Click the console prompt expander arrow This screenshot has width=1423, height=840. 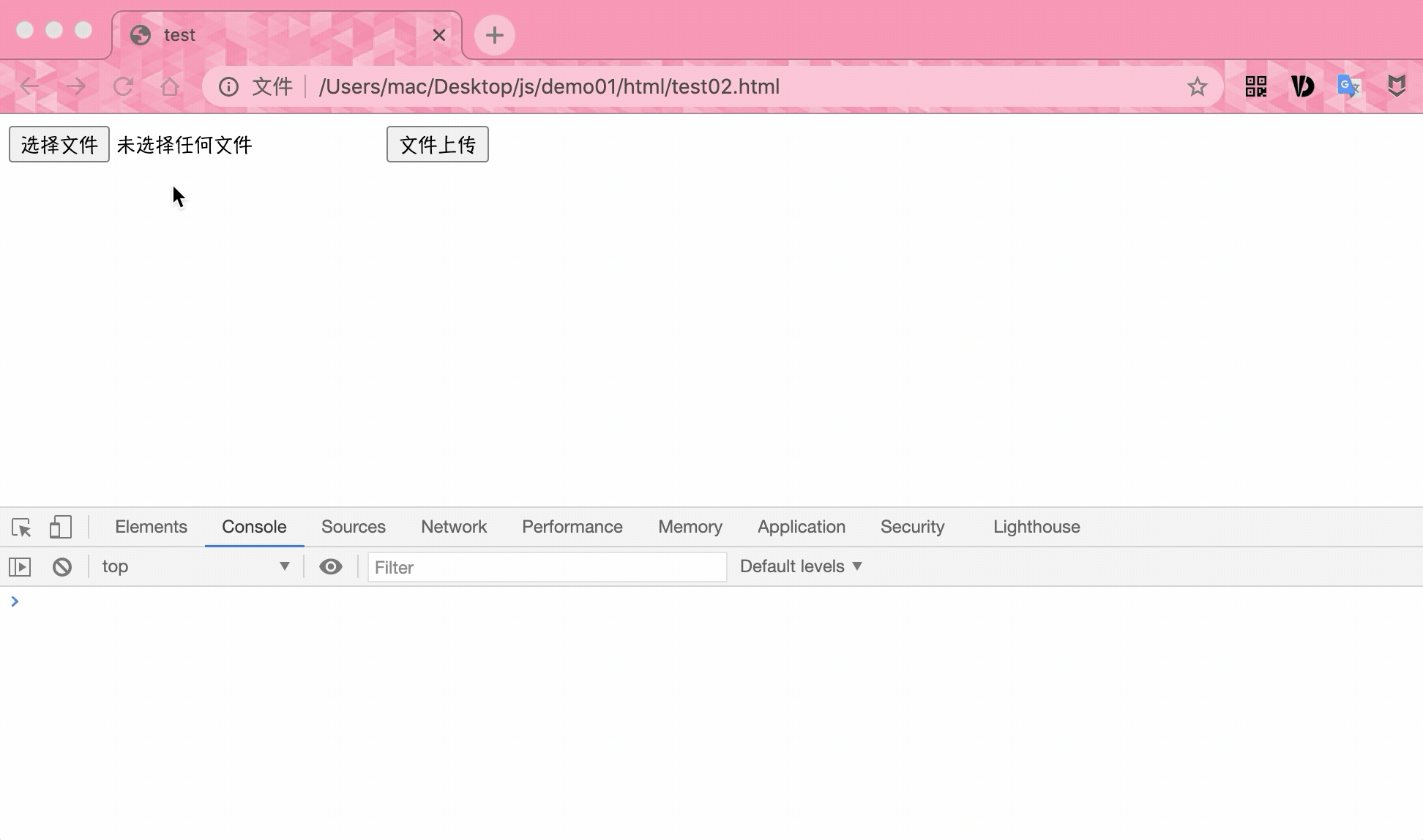pyautogui.click(x=15, y=601)
